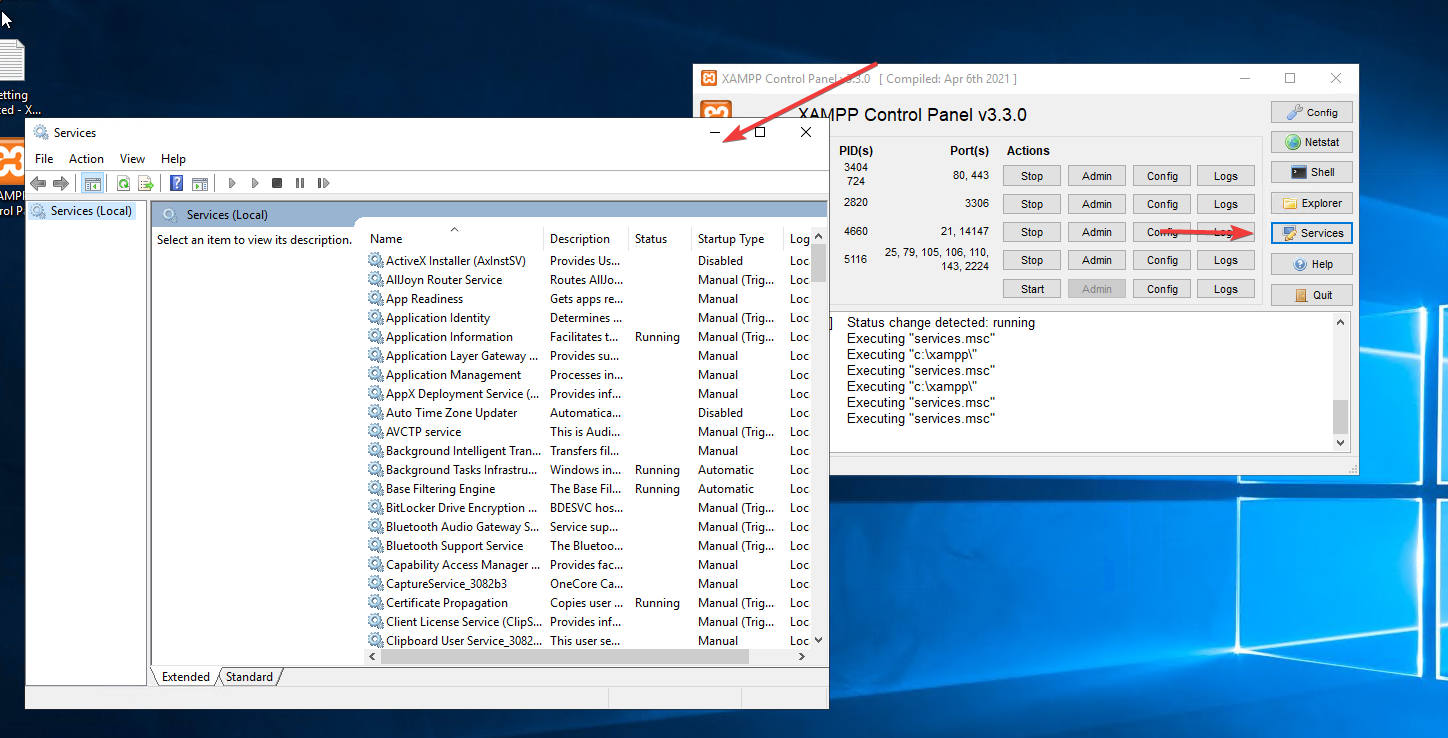1448x738 pixels.
Task: Click the Stop Service square icon
Action: [x=277, y=183]
